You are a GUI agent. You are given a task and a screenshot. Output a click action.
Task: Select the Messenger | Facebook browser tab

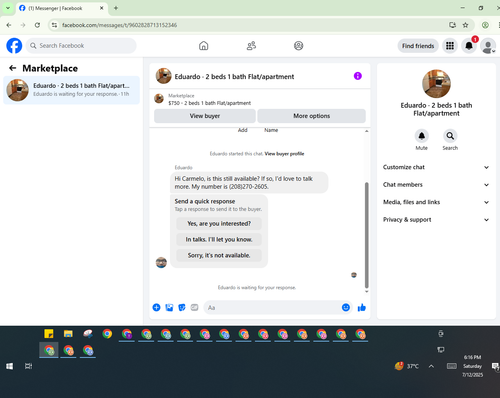(62, 8)
